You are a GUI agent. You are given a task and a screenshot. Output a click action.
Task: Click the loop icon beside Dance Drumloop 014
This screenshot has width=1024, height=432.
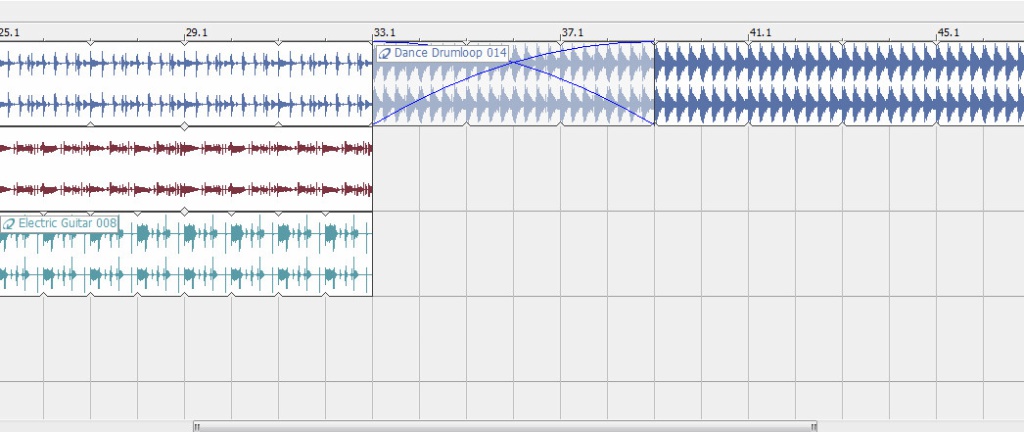coord(385,54)
